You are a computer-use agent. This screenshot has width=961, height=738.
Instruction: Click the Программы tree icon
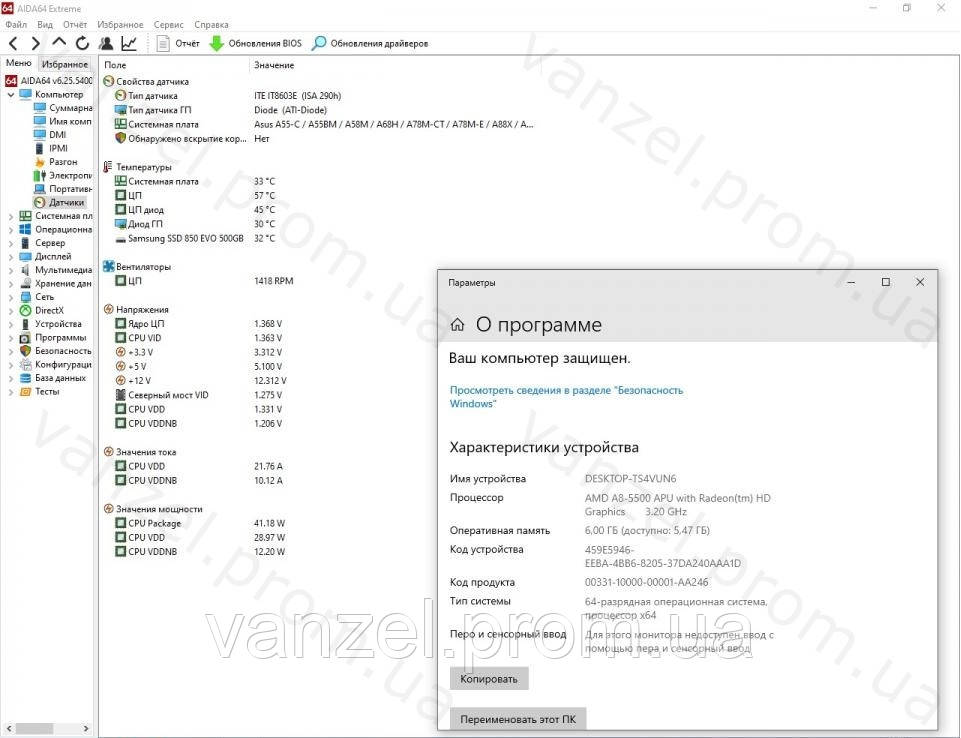[25, 337]
